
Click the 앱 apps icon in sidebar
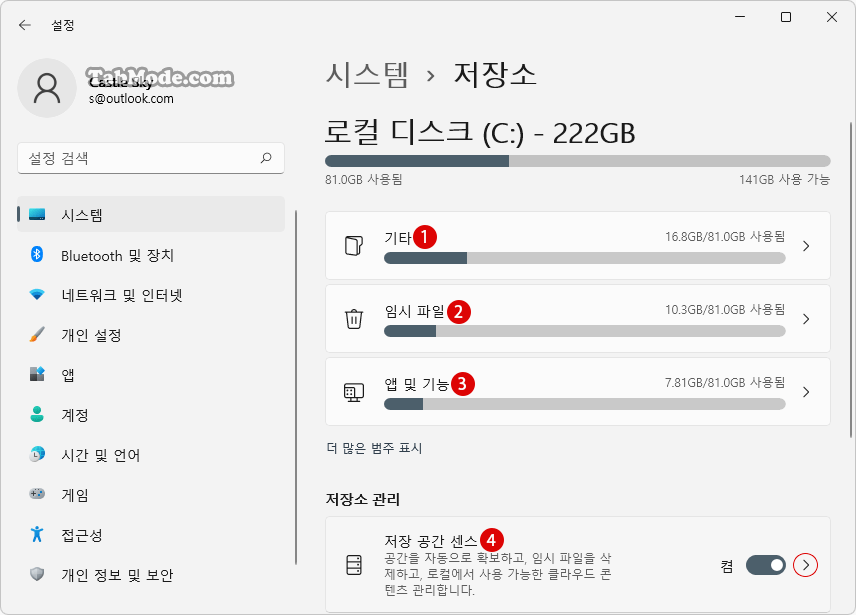tap(37, 374)
